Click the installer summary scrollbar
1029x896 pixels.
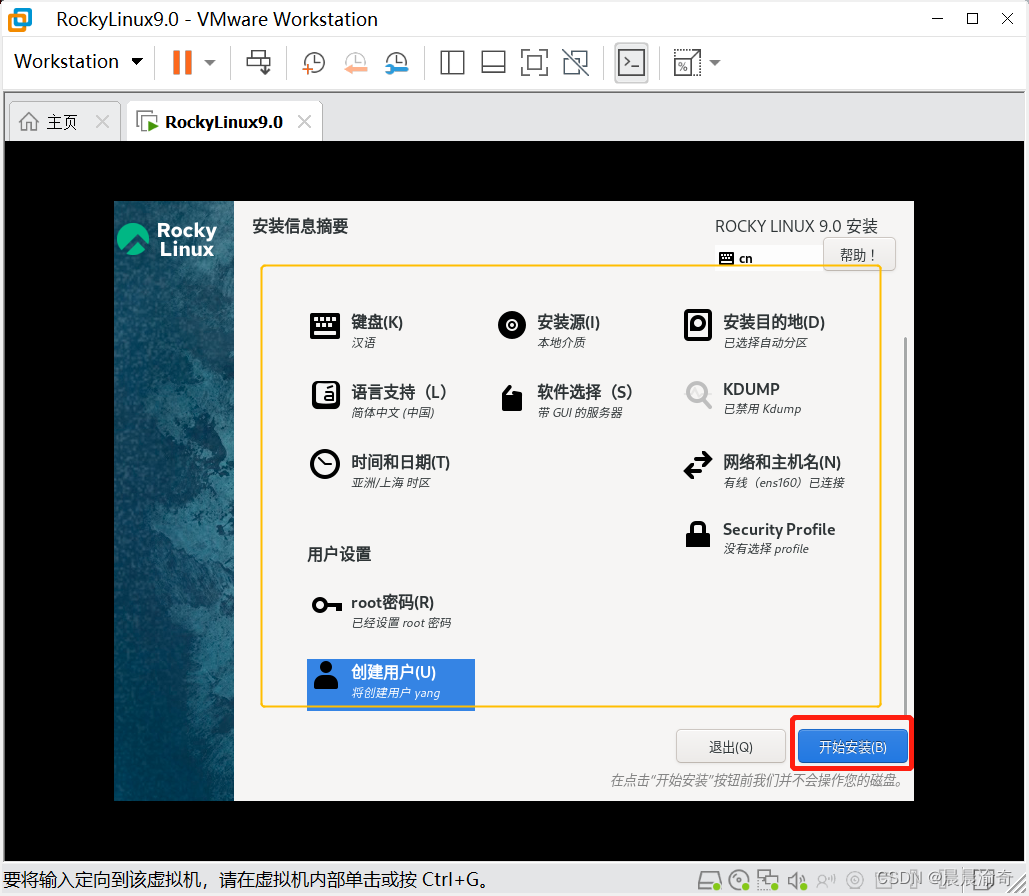pyautogui.click(x=906, y=525)
